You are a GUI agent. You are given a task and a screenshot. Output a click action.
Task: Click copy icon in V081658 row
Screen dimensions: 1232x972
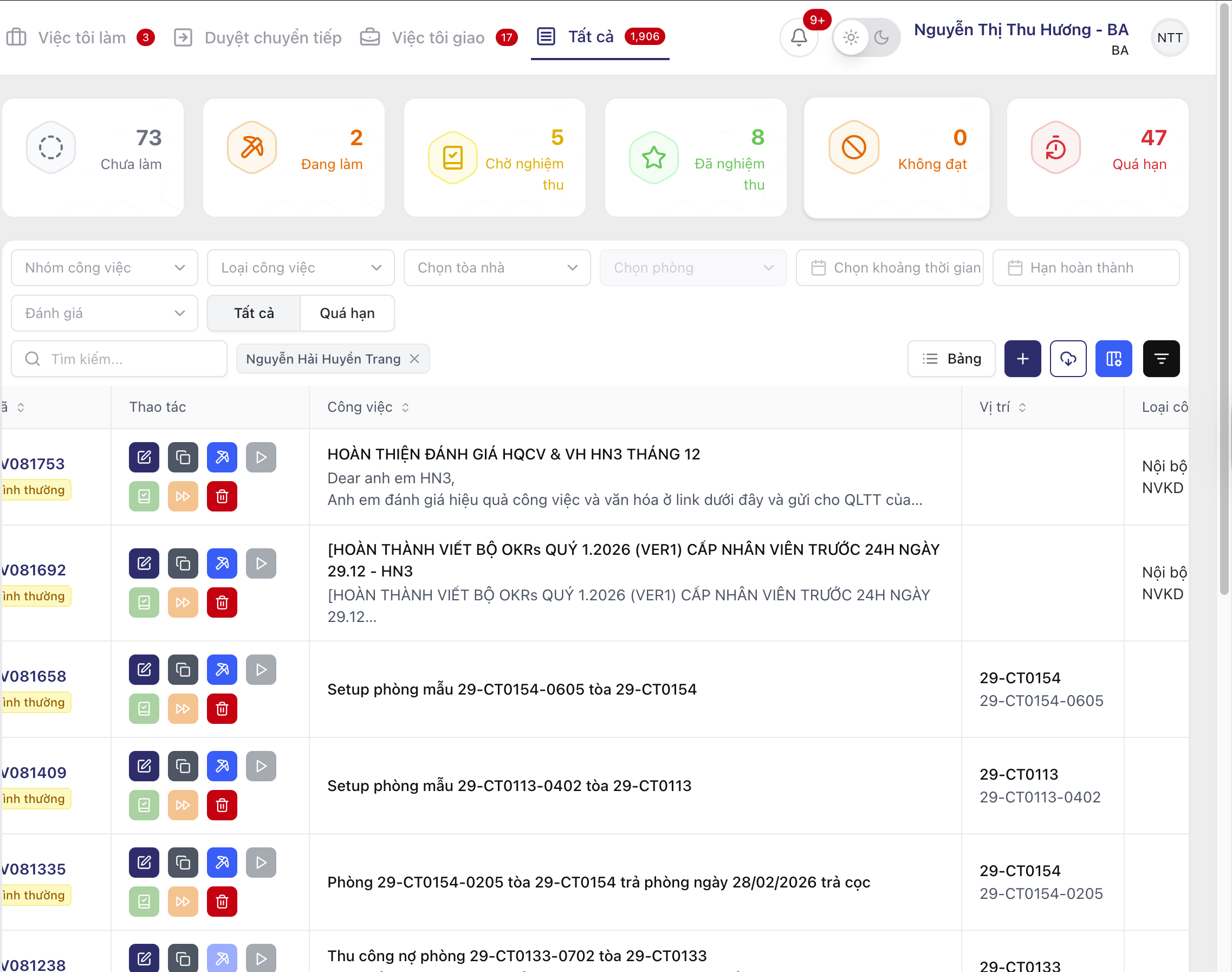tap(183, 669)
